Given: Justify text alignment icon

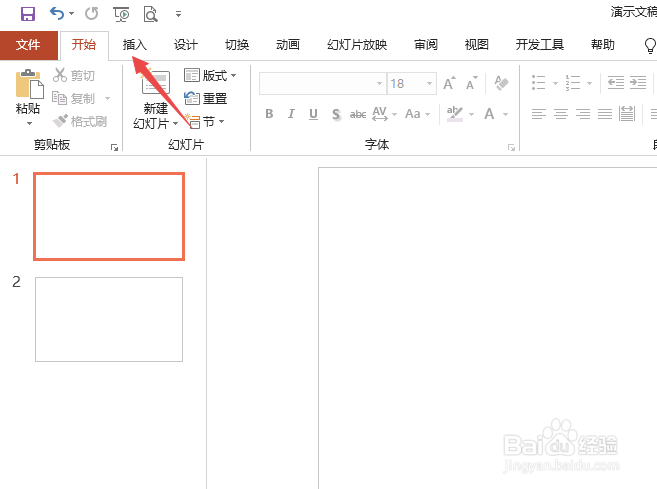Looking at the screenshot, I should point(605,114).
